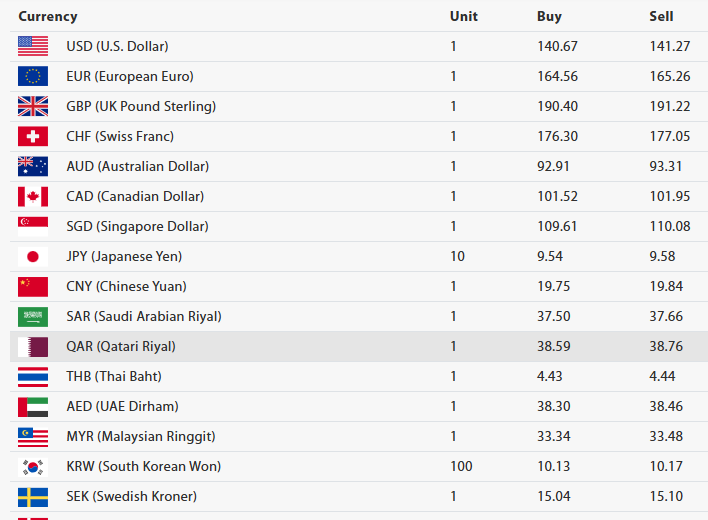This screenshot has height=520, width=708.
Task: Click the Currency column header
Action: point(47,16)
